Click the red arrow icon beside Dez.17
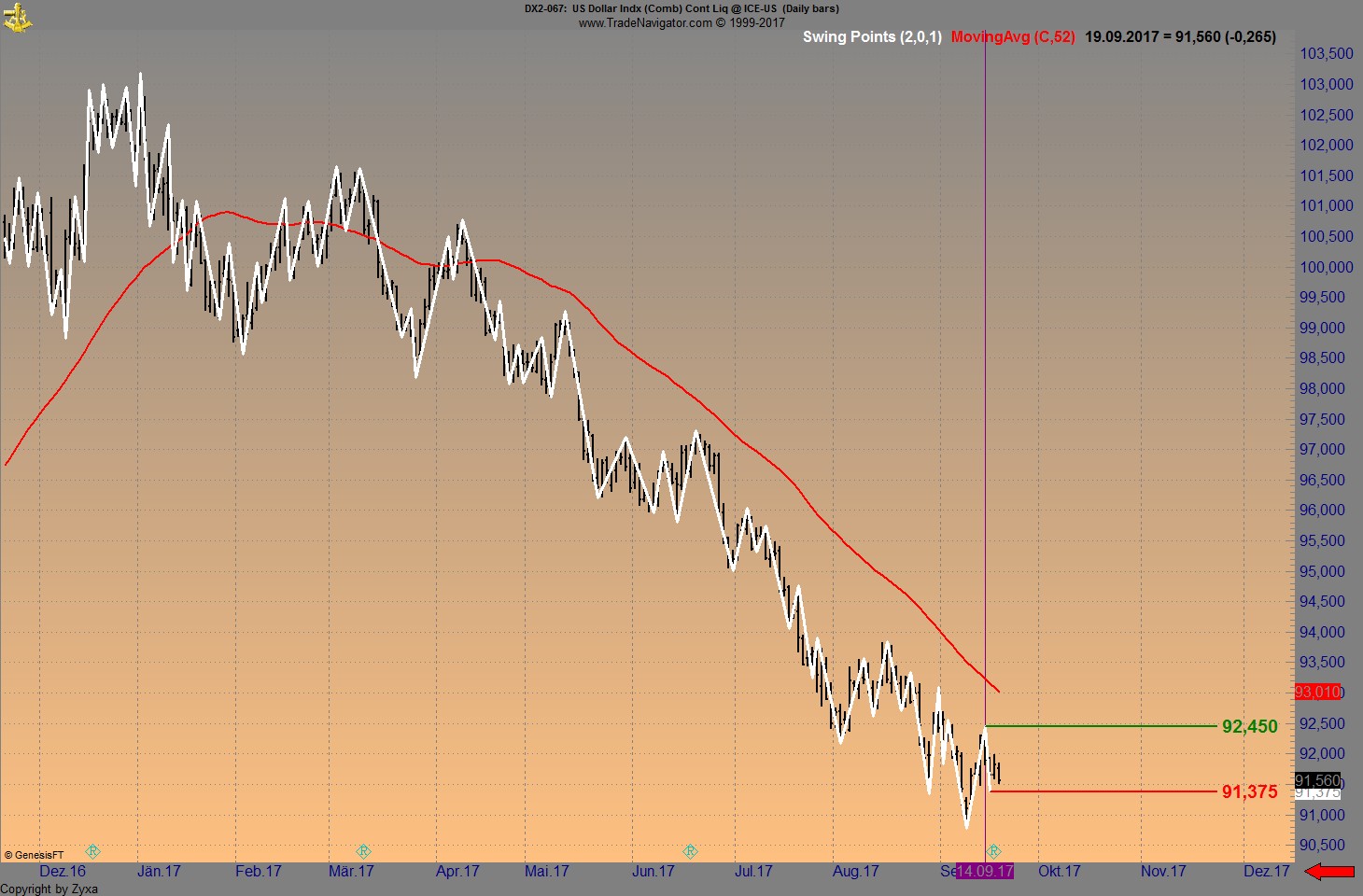The width and height of the screenshot is (1363, 896). click(1329, 872)
